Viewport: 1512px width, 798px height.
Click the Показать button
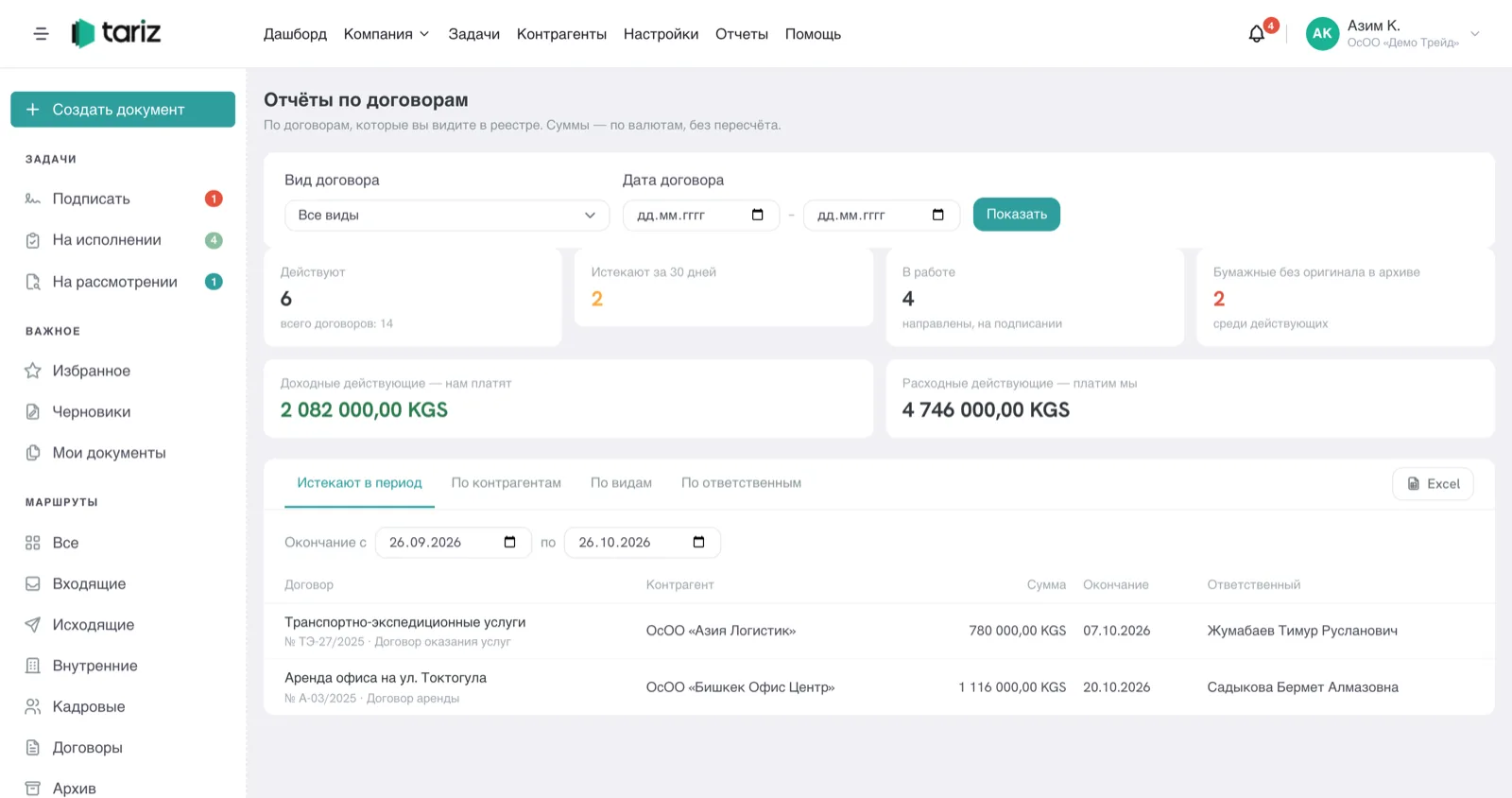tap(1017, 215)
